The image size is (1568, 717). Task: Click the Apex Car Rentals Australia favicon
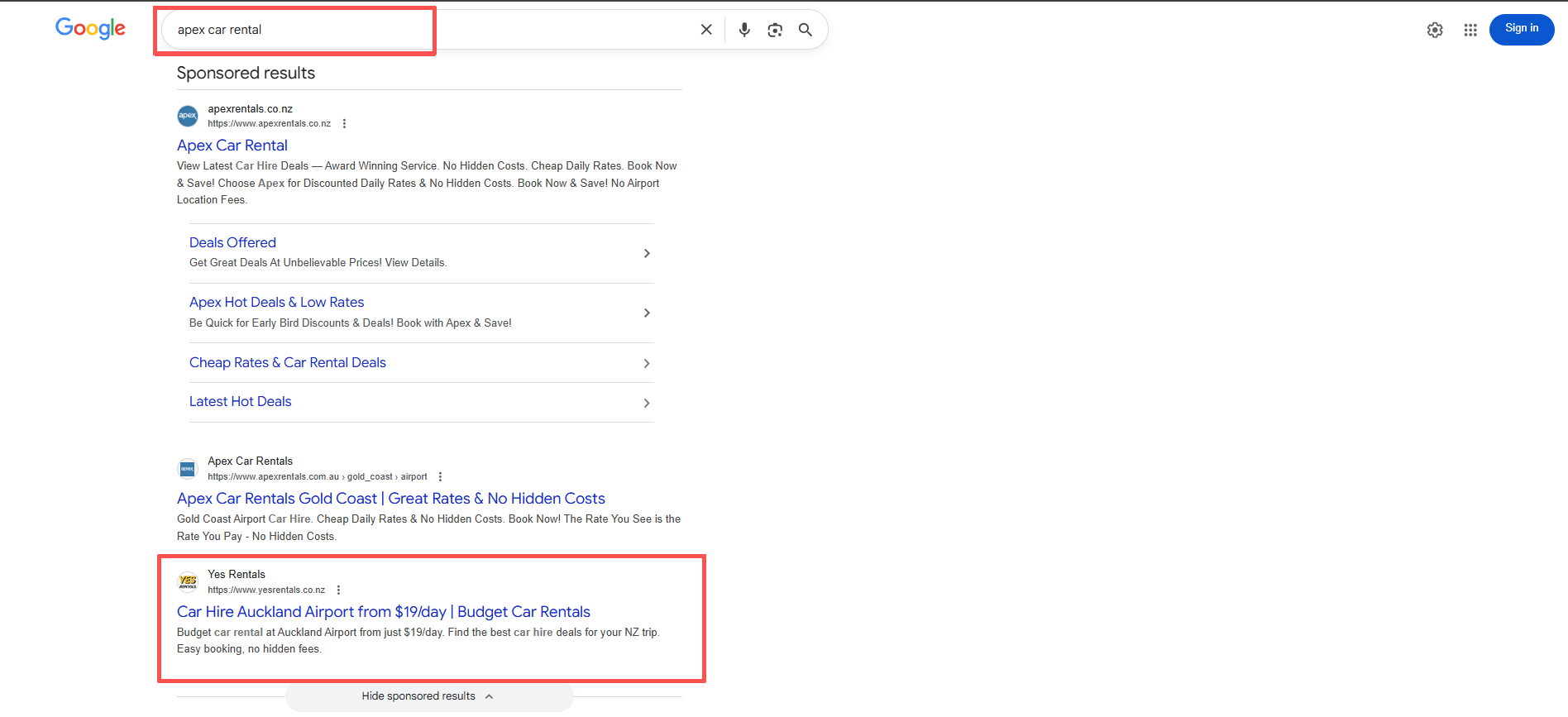coord(188,469)
